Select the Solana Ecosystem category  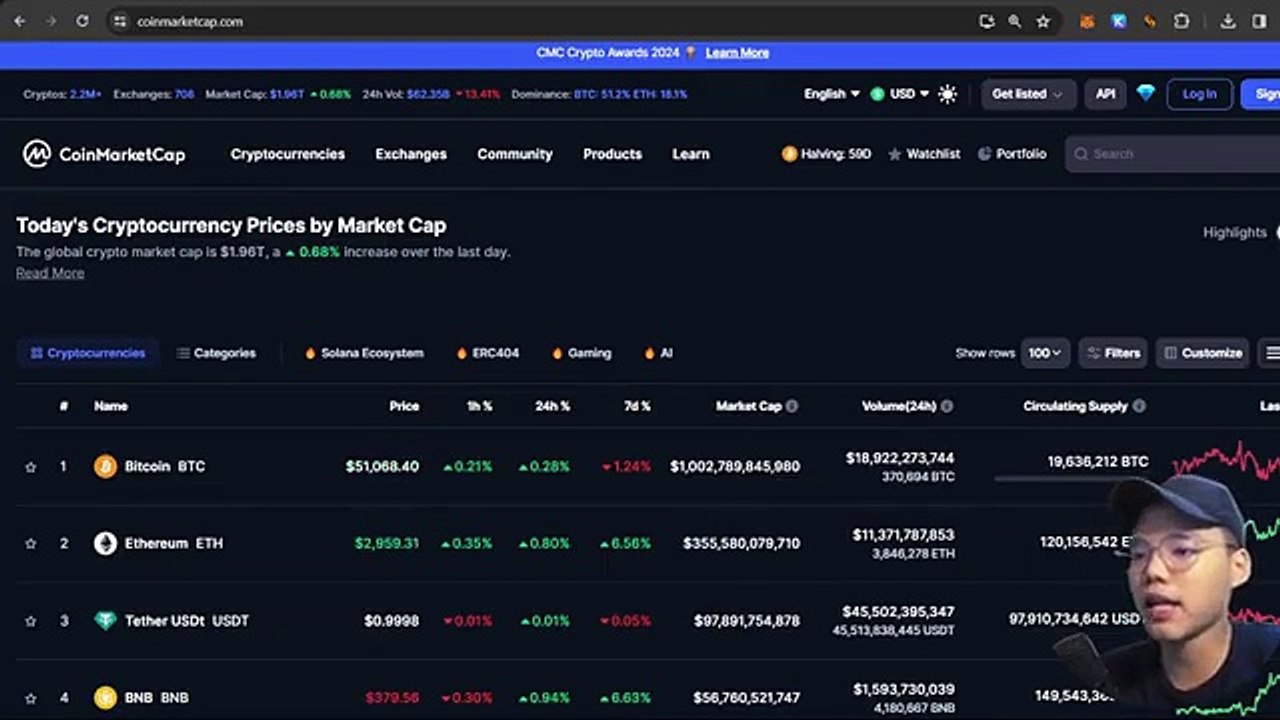click(x=364, y=353)
